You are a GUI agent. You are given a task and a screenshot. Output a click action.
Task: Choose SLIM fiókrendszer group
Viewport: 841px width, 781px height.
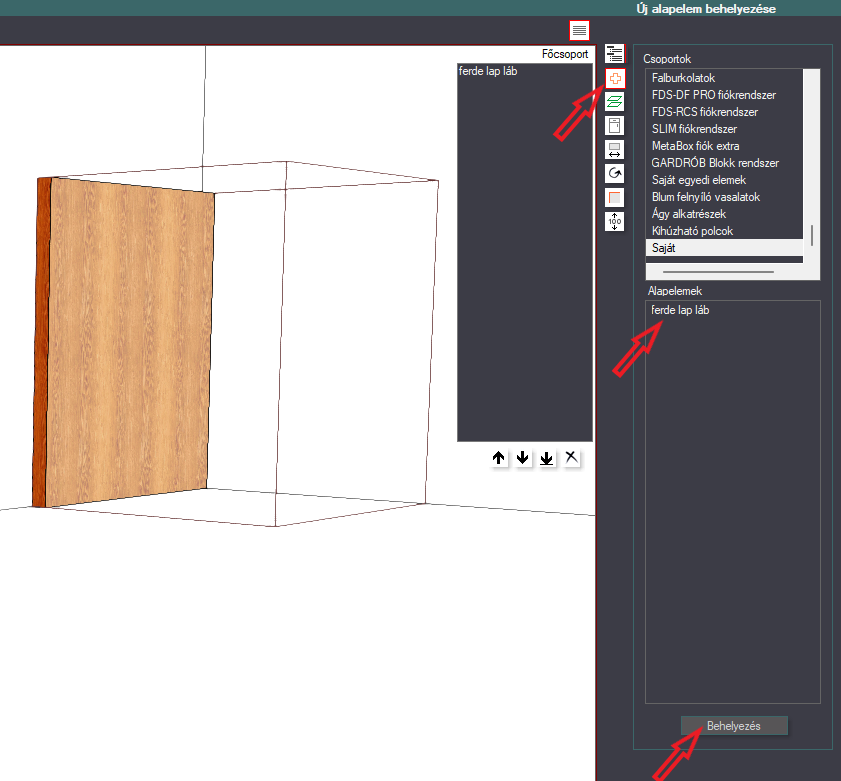tap(724, 129)
